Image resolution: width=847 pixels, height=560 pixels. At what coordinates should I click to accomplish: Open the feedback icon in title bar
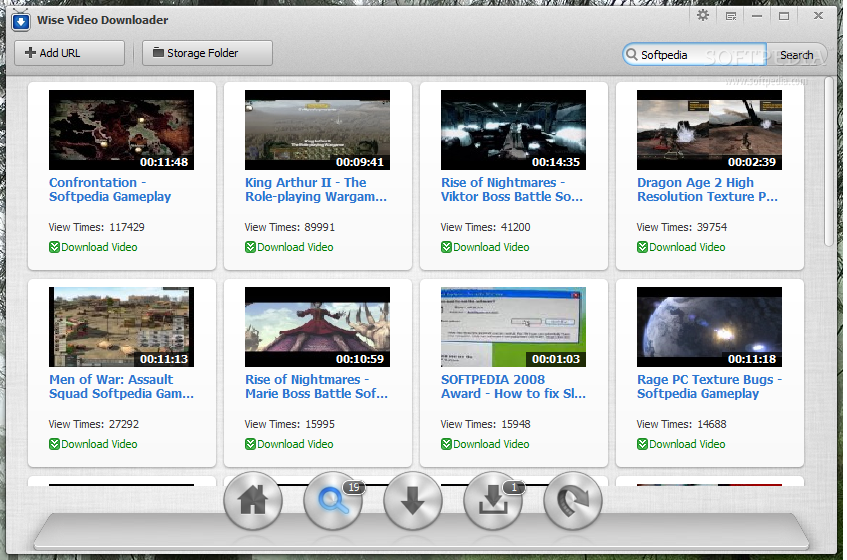tap(731, 16)
